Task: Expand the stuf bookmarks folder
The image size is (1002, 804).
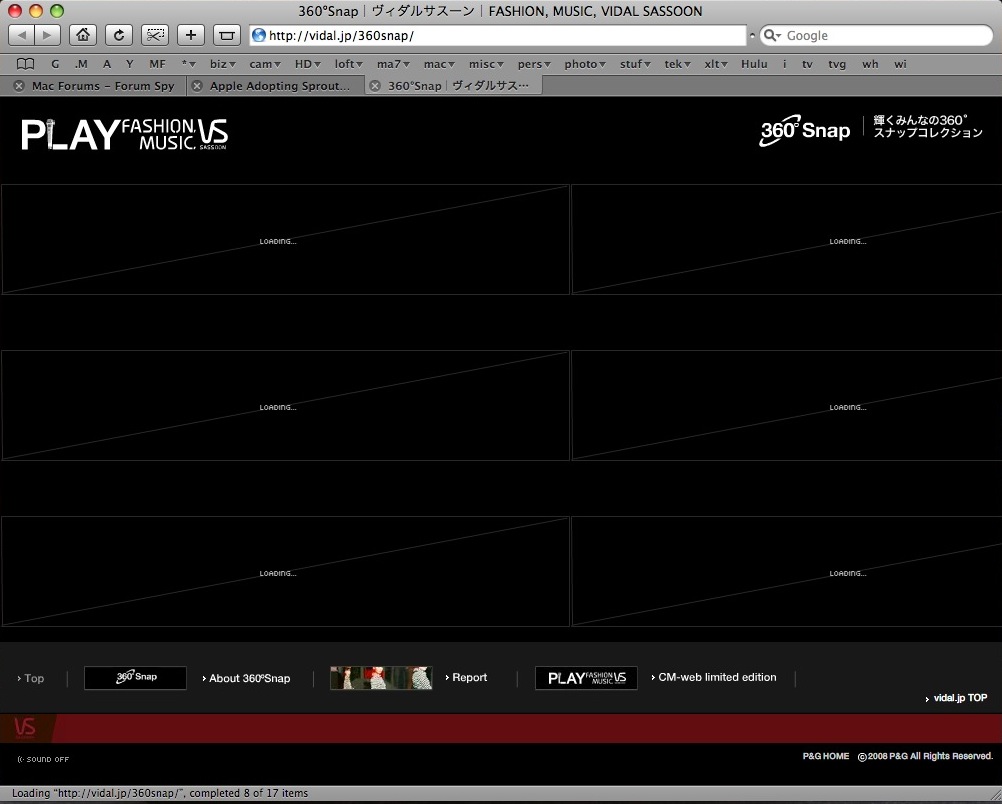Action: (x=635, y=64)
